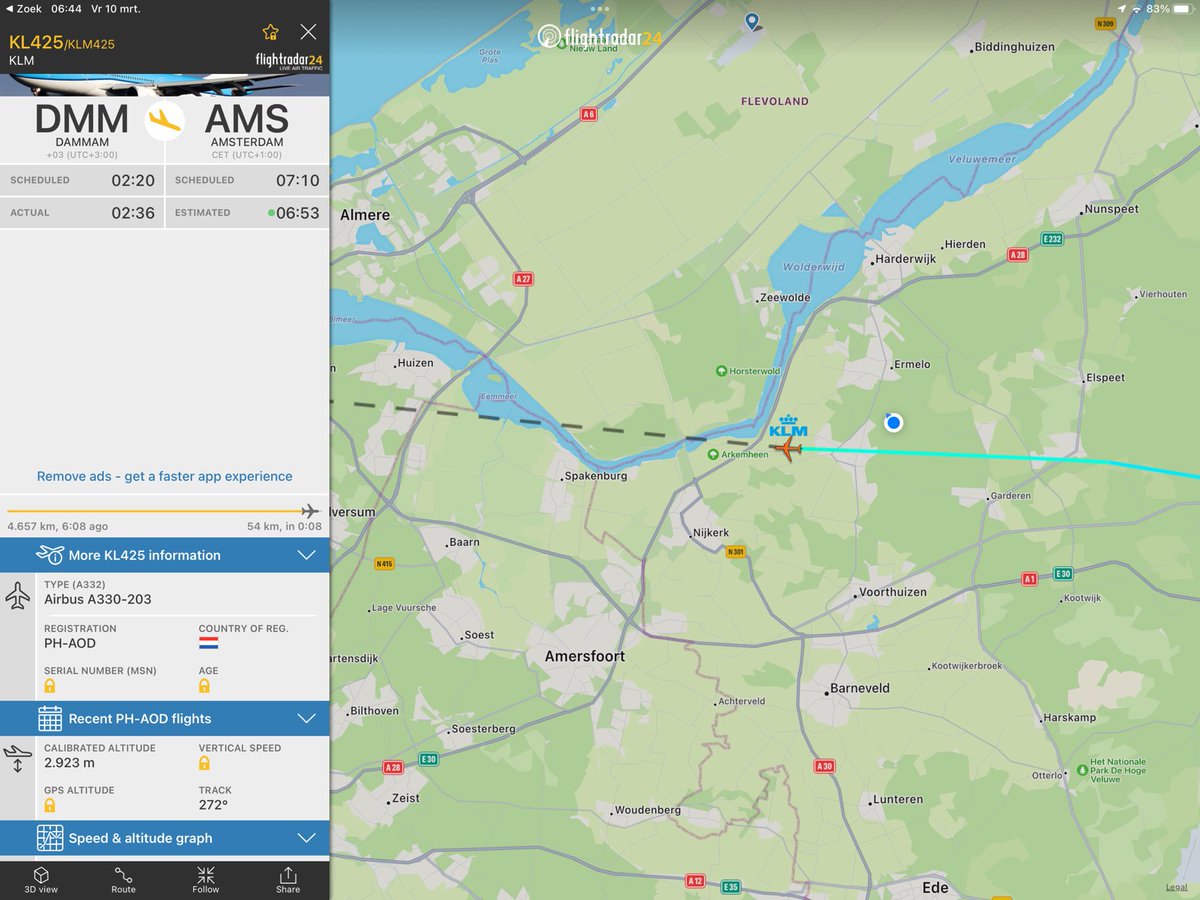This screenshot has height=900, width=1200.
Task: Expand the Speed & altitude graph section
Action: click(307, 838)
